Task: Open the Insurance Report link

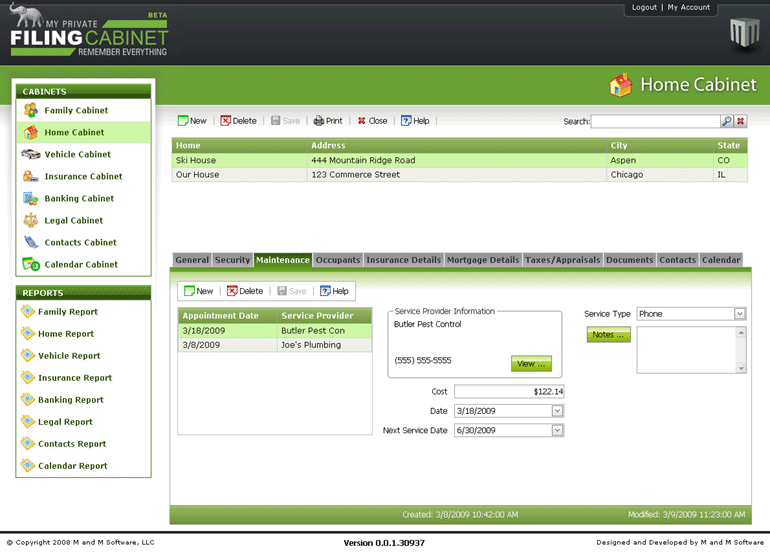Action: click(75, 378)
